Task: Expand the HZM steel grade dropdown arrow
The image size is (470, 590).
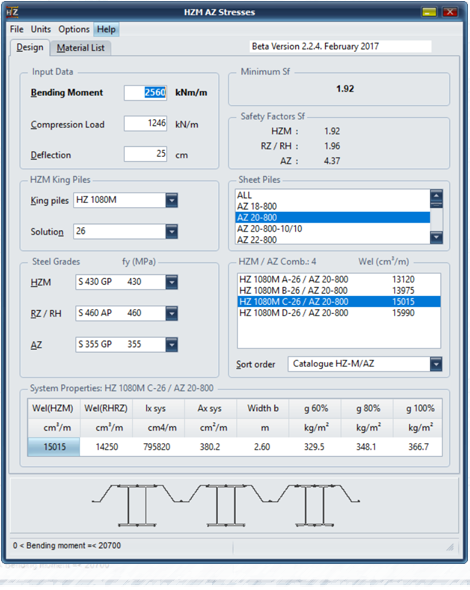Action: (x=172, y=282)
